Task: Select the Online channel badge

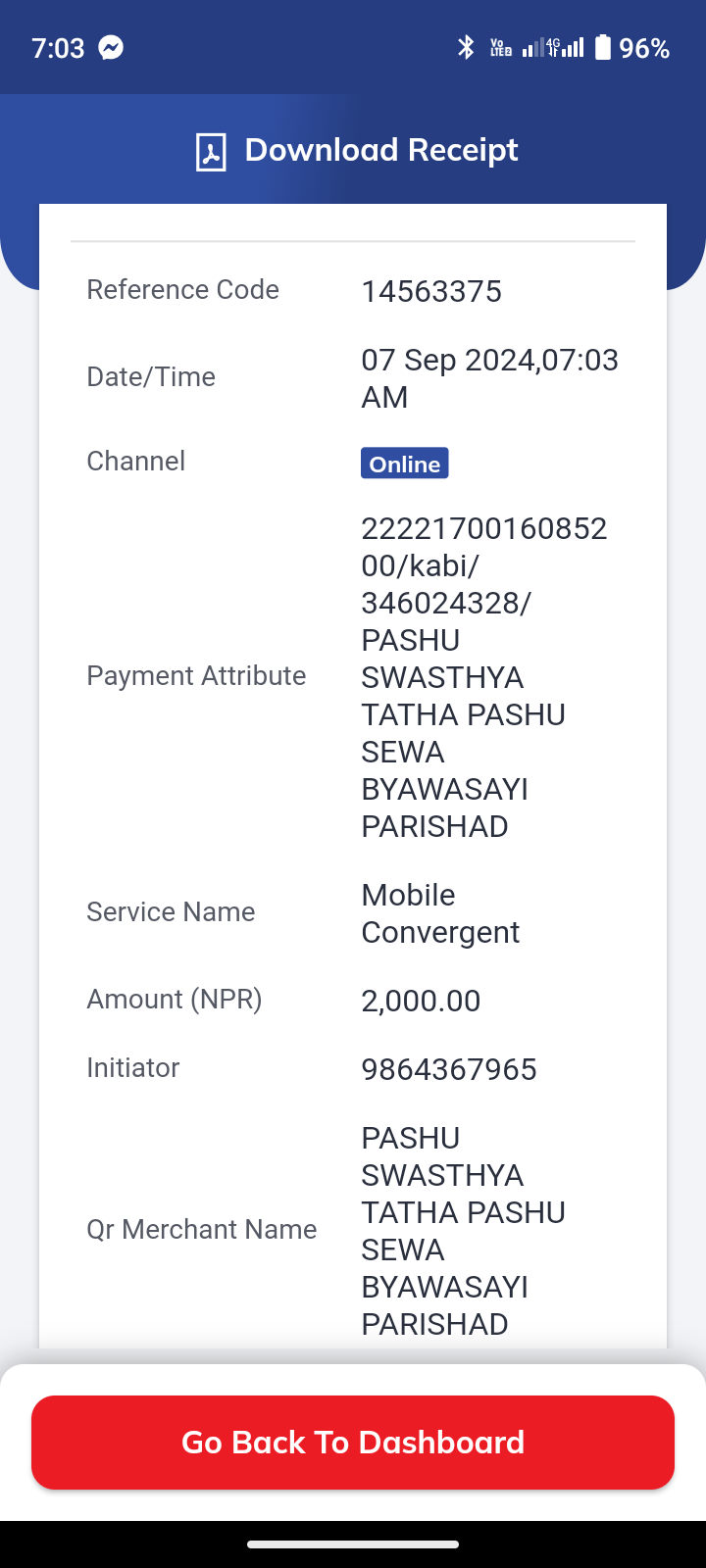Action: click(405, 464)
